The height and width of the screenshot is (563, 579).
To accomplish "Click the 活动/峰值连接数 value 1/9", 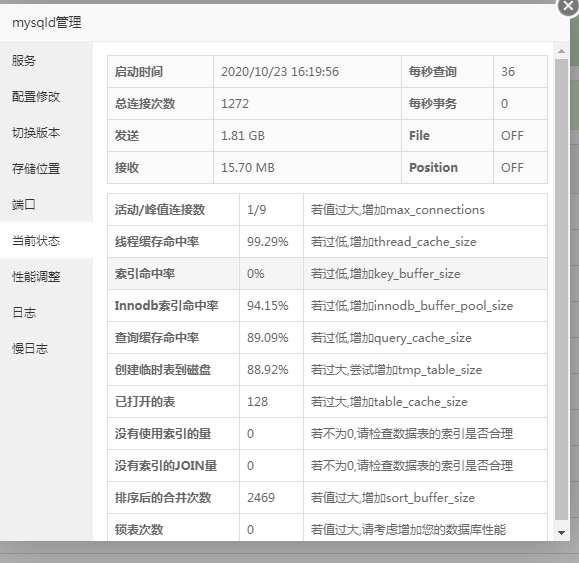I will [256, 210].
